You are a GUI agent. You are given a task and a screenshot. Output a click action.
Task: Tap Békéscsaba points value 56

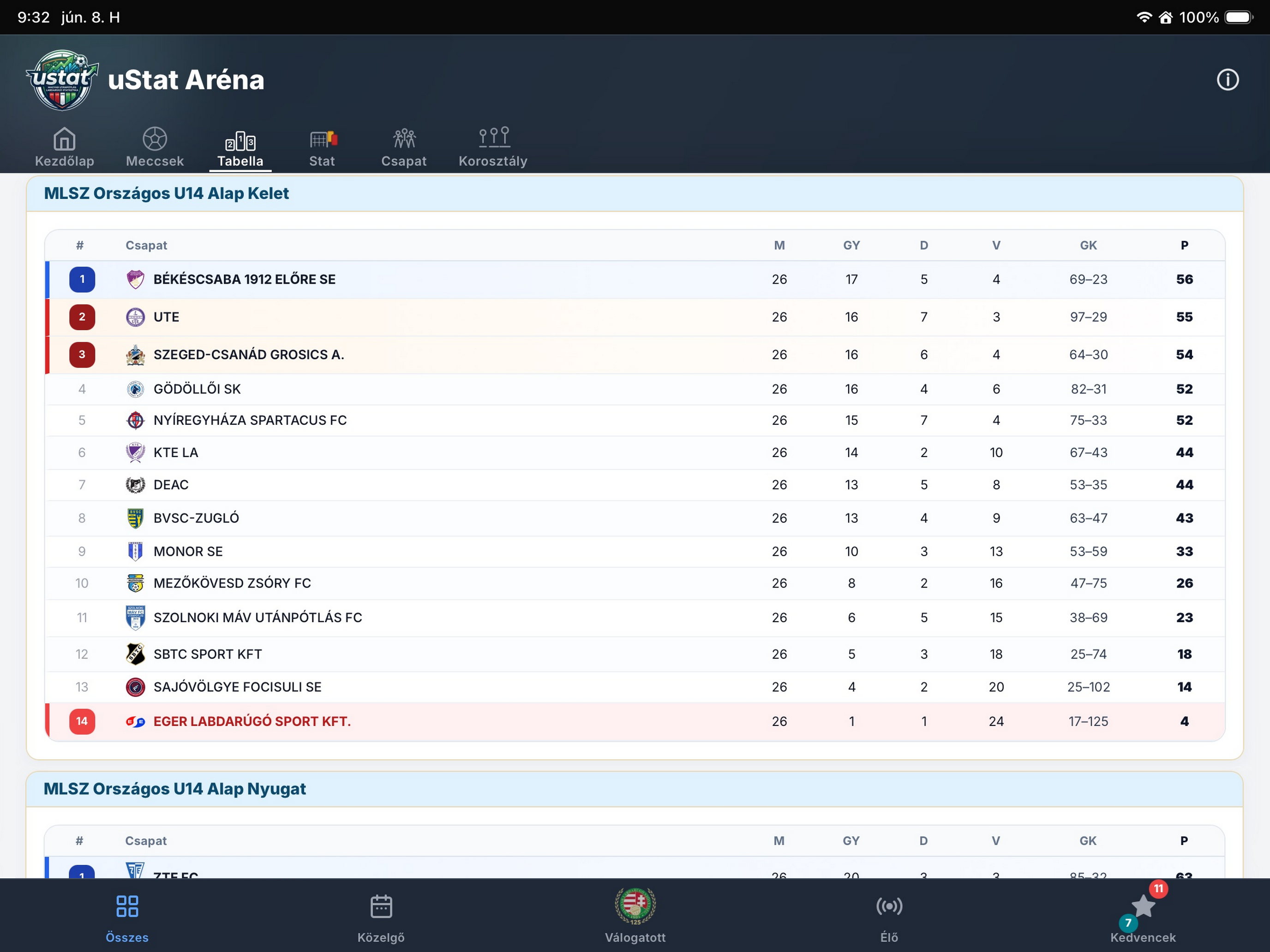(1185, 280)
